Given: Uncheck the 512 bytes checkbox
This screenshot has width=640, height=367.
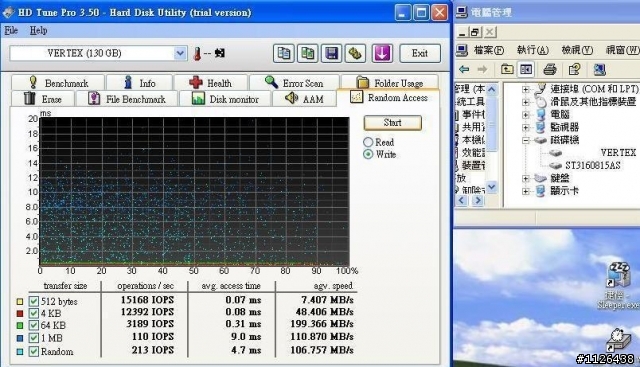Looking at the screenshot, I should [x=33, y=302].
